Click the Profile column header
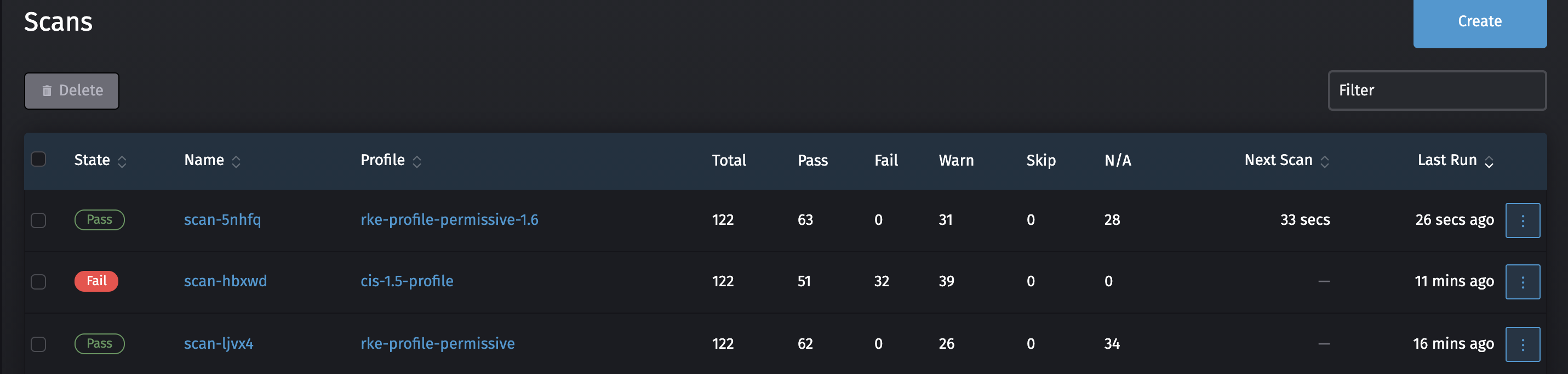This screenshot has width=1568, height=374. (382, 160)
